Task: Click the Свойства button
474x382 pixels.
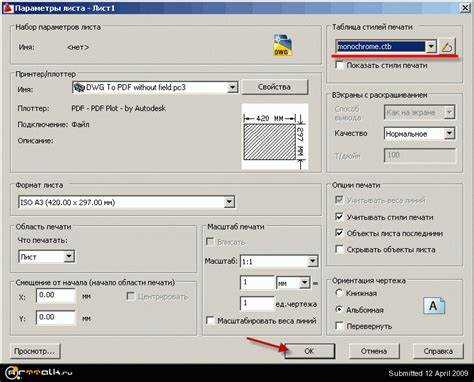Action: tap(274, 87)
